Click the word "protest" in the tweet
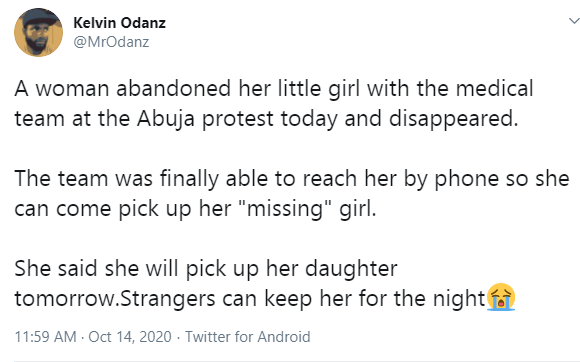The width and height of the screenshot is (580, 362). point(237,121)
